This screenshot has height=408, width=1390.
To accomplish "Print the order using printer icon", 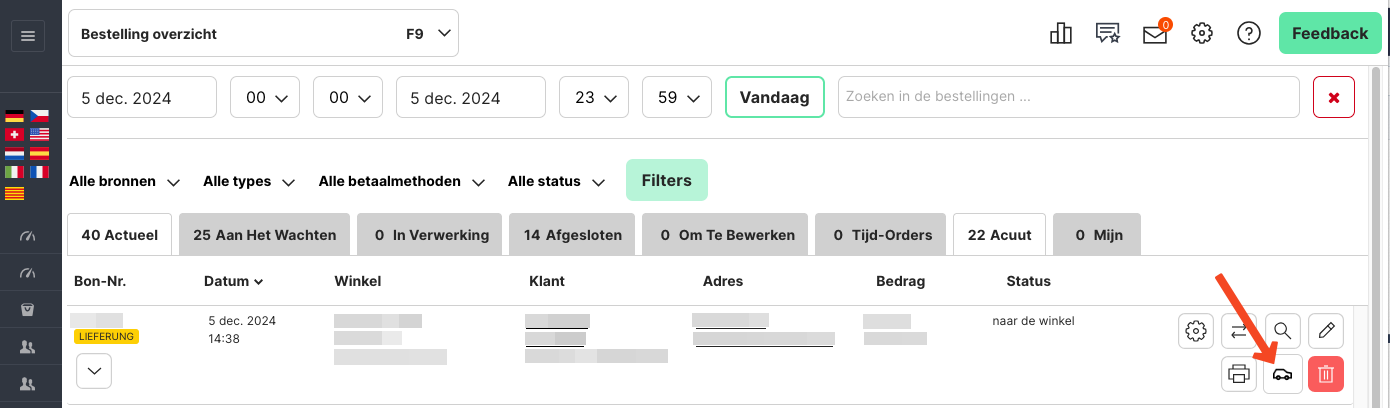I will click(1239, 375).
